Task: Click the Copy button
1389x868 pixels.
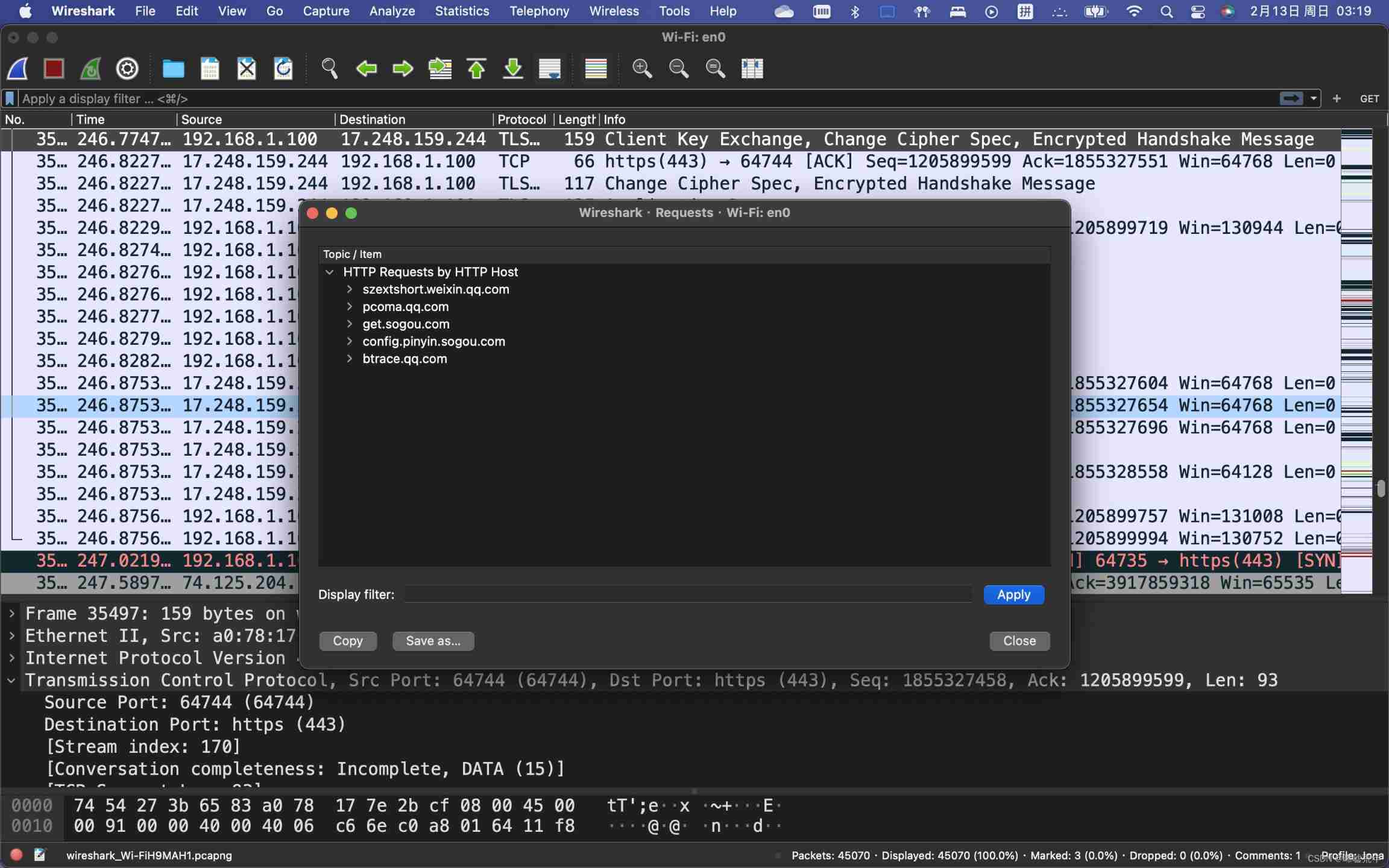Action: click(348, 641)
